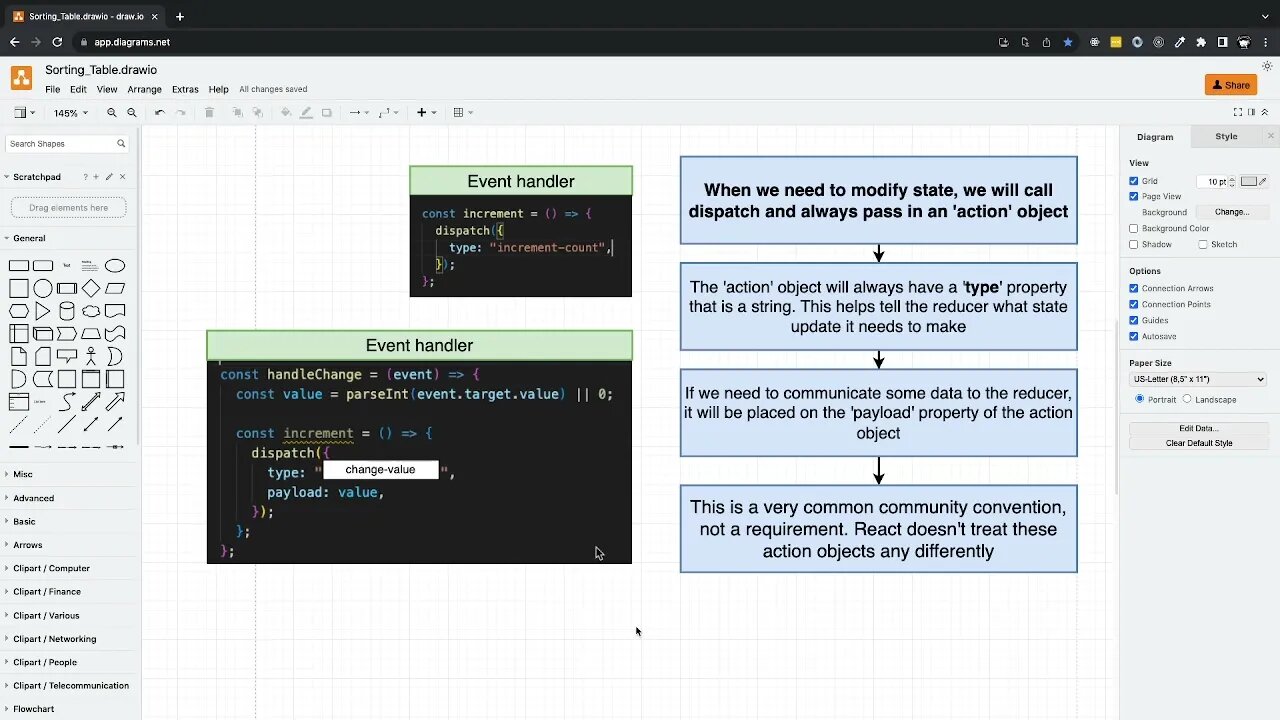Image resolution: width=1280 pixels, height=720 pixels.
Task: Switch to the Style tab
Action: (1226, 137)
